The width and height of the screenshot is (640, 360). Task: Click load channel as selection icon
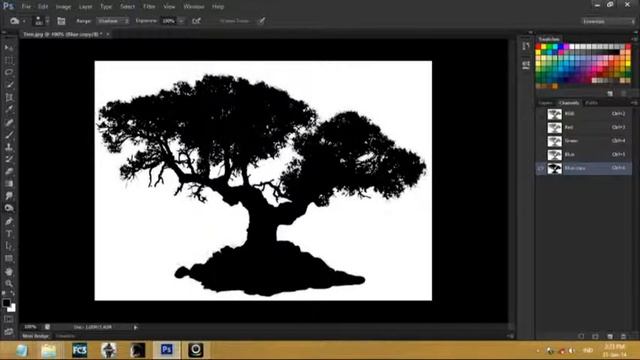point(581,336)
